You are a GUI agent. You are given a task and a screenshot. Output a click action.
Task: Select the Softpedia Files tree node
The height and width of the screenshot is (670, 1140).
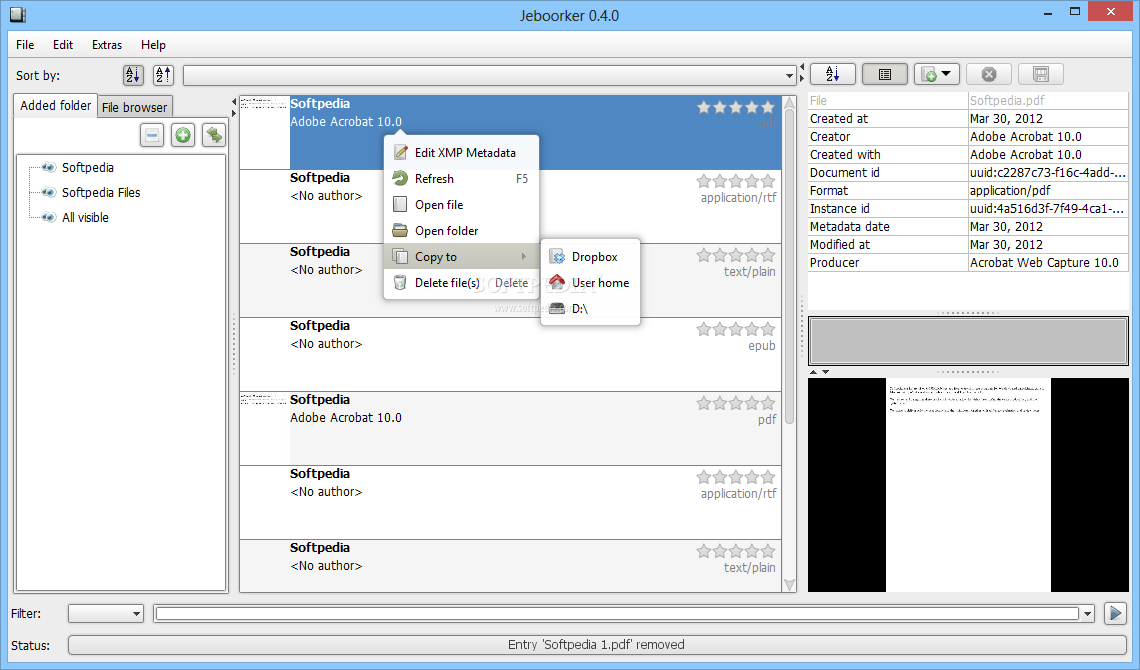click(x=100, y=193)
